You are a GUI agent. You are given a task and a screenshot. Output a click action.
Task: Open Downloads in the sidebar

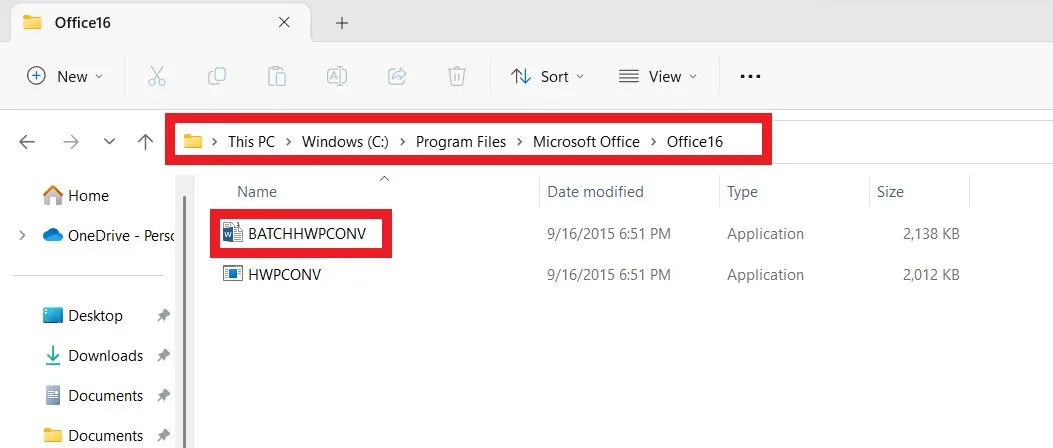click(x=105, y=355)
